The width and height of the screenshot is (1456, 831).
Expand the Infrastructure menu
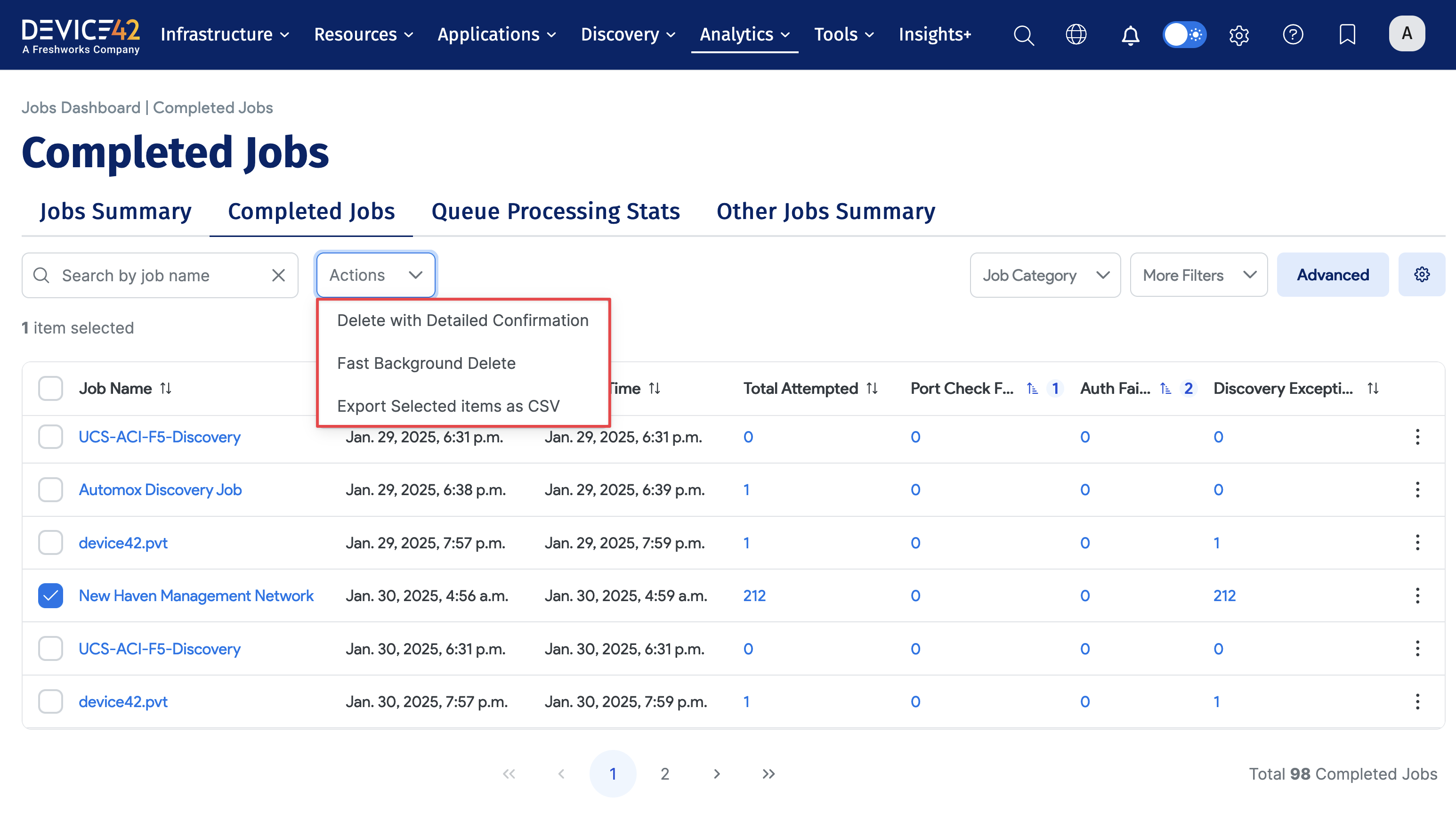(225, 35)
